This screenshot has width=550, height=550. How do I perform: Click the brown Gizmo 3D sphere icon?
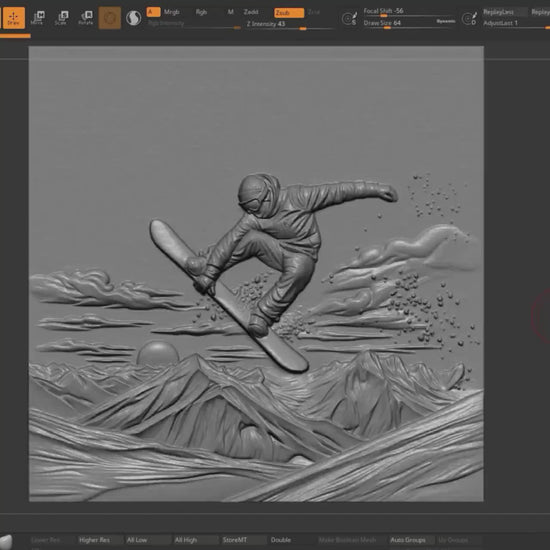coord(109,18)
